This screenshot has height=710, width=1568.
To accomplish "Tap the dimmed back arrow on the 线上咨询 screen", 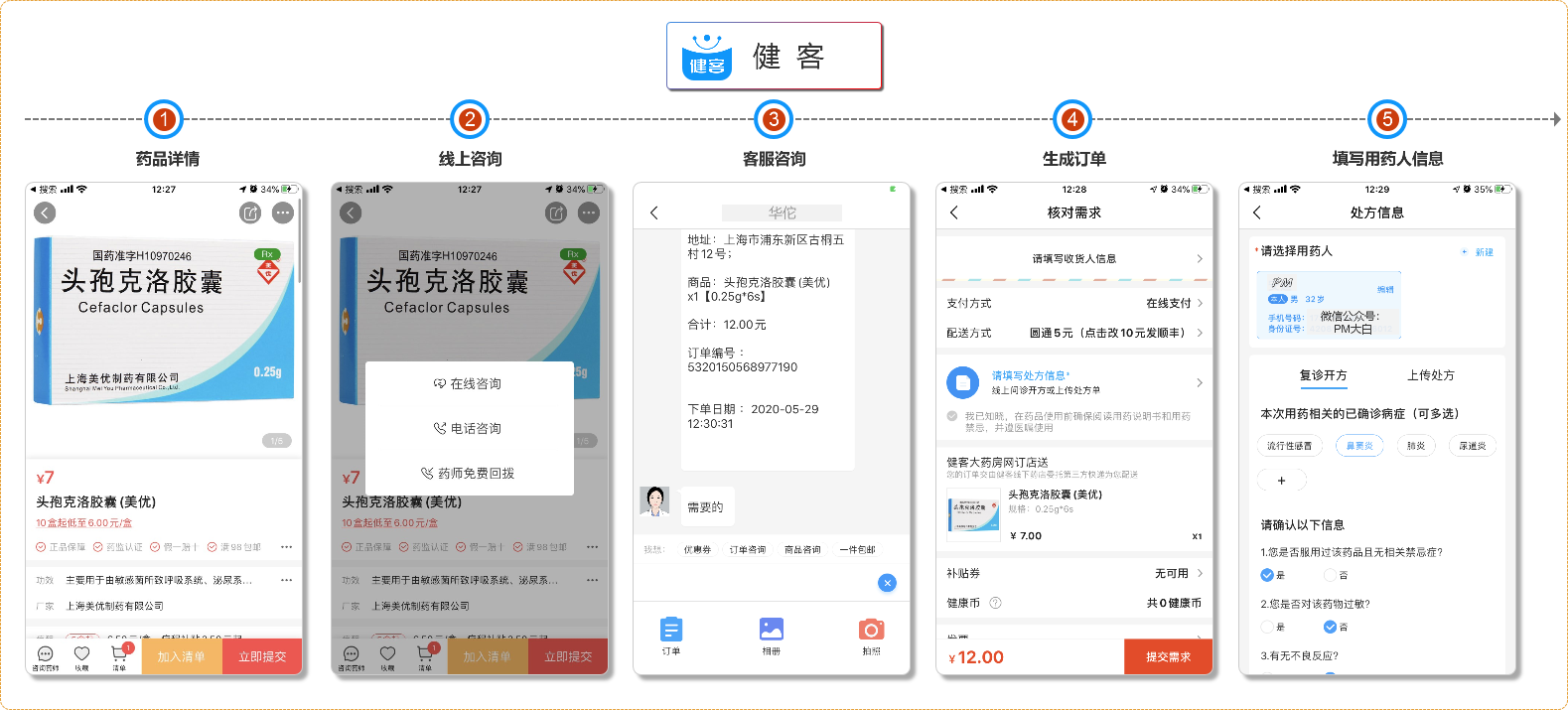I will (x=351, y=213).
